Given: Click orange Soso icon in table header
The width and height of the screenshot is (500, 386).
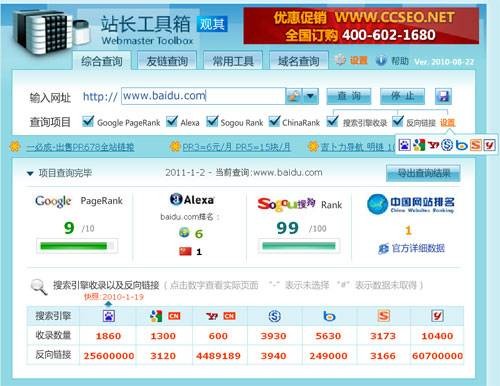Looking at the screenshot, I should click(x=384, y=316).
